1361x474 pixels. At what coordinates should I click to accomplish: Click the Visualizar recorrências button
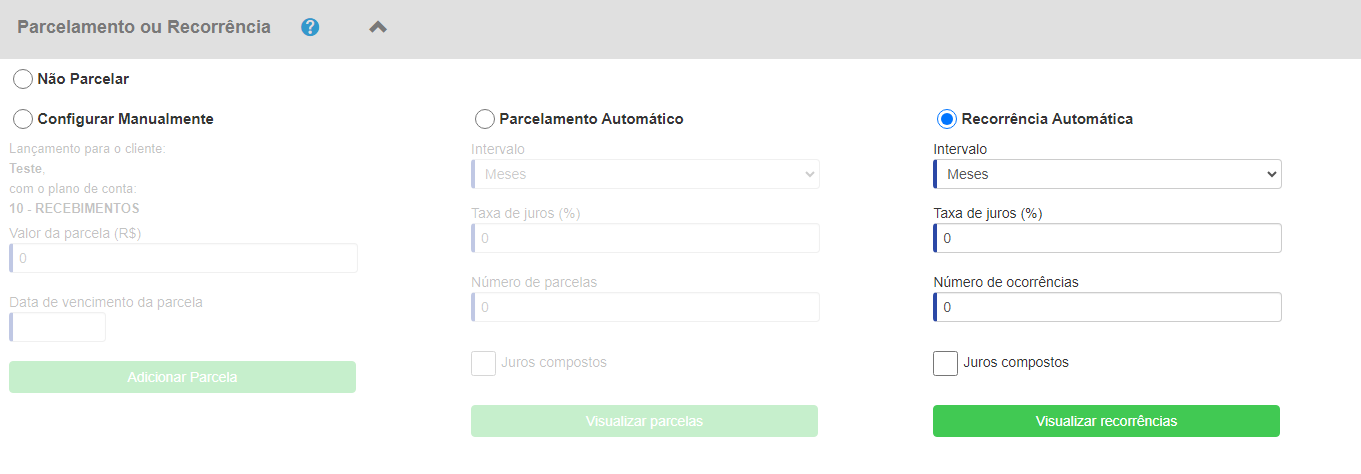point(1106,421)
